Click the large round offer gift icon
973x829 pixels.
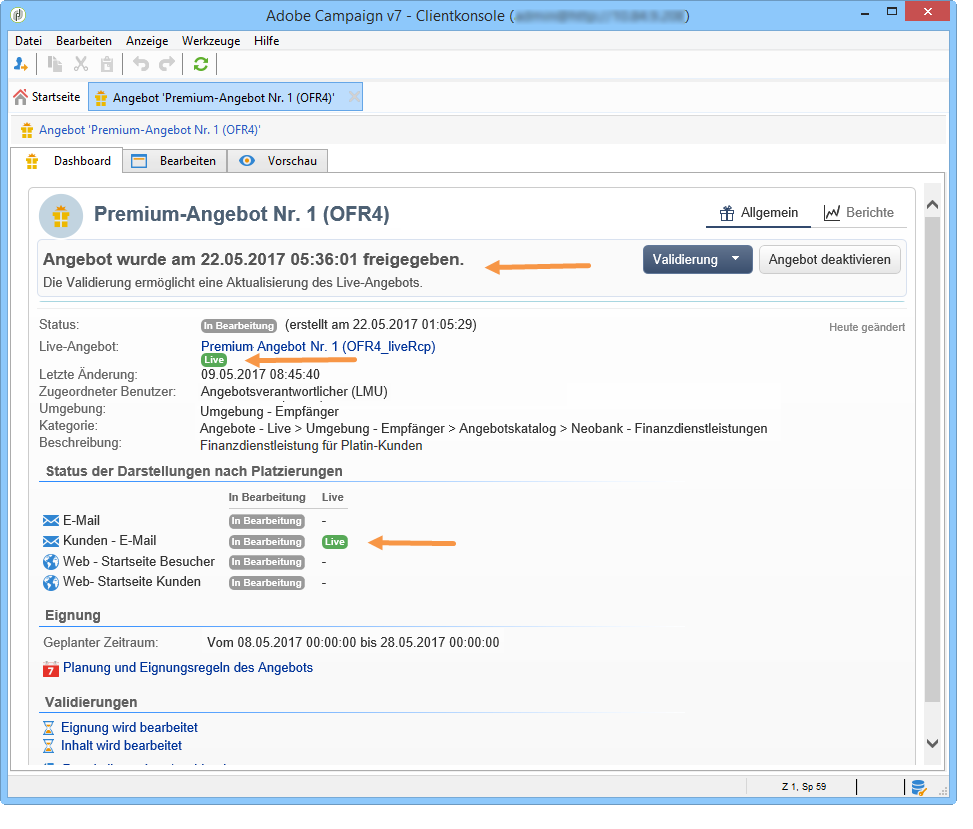(61, 216)
